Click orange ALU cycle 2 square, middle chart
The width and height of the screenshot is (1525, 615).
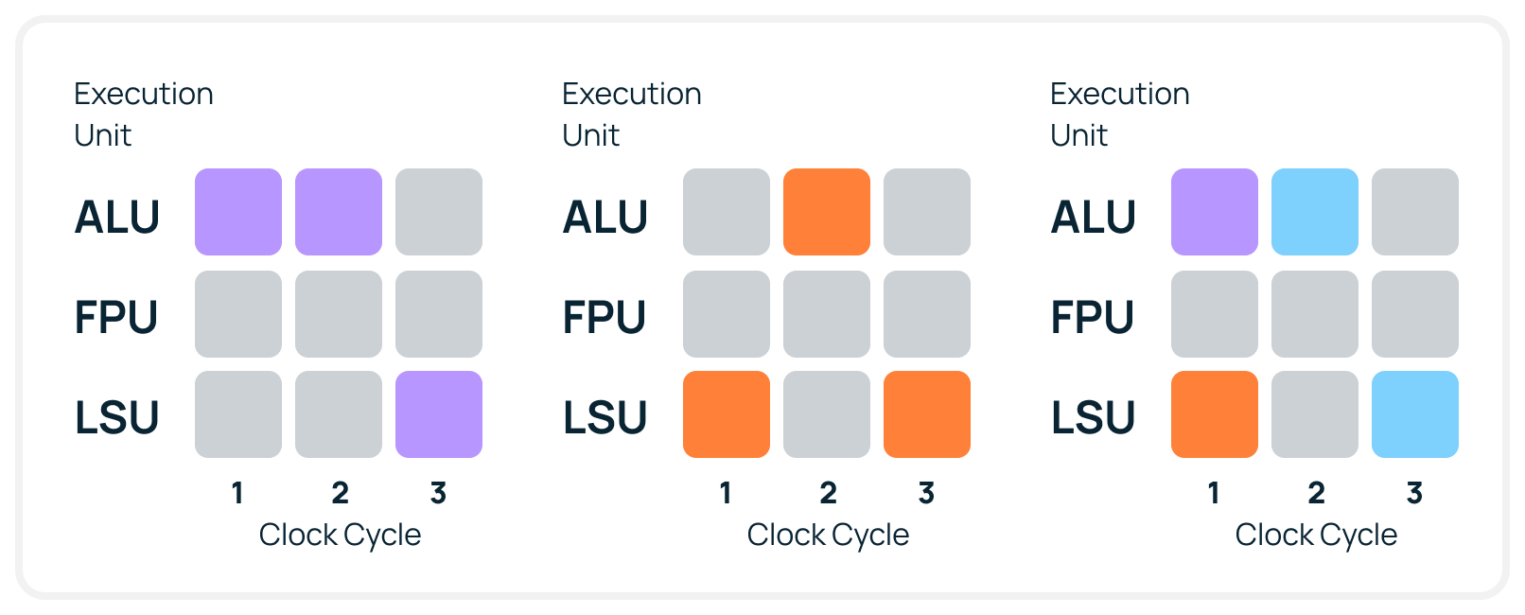coord(826,212)
